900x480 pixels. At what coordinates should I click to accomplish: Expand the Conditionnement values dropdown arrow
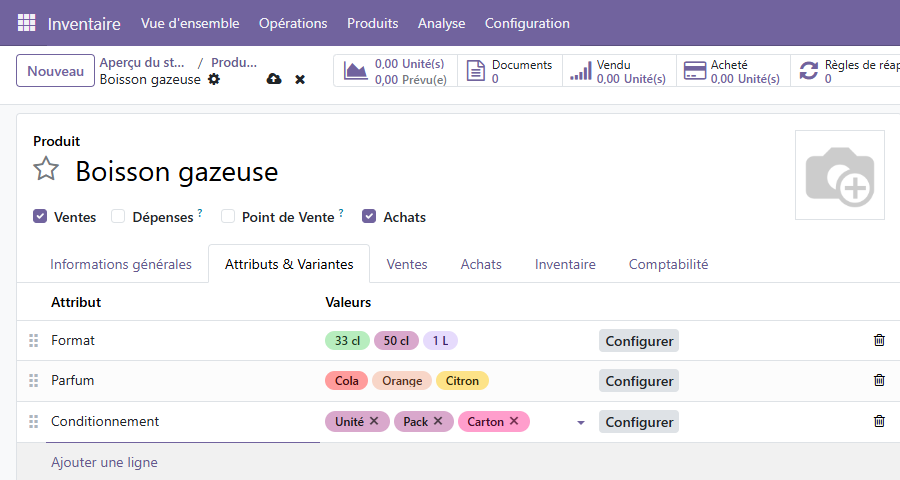tap(581, 423)
